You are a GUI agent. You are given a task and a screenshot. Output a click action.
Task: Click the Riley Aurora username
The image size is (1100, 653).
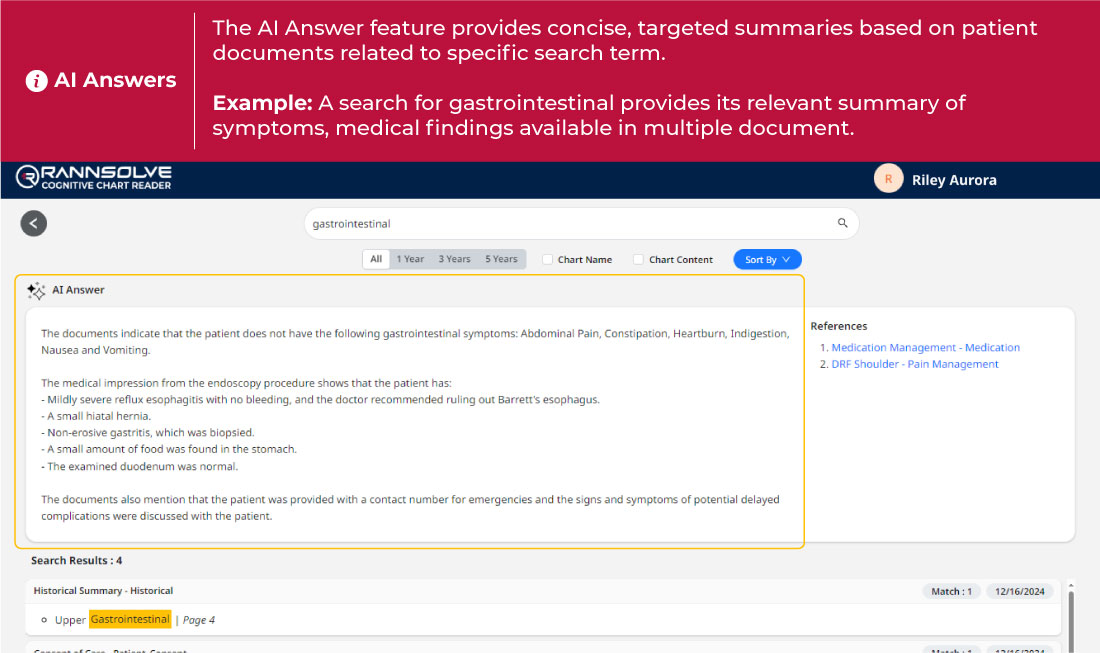tap(954, 180)
